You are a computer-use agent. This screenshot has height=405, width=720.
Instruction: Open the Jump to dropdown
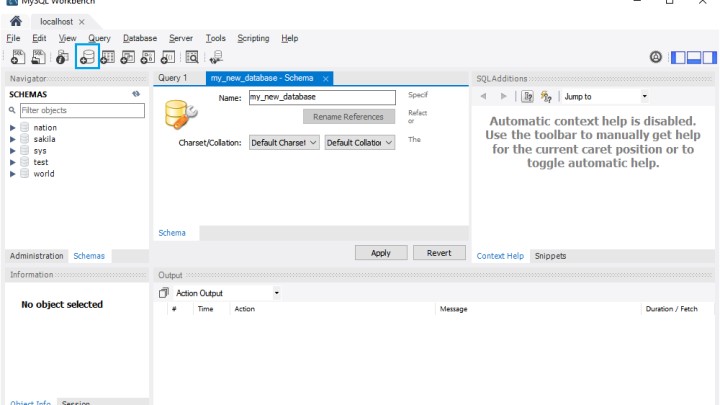pyautogui.click(x=605, y=96)
